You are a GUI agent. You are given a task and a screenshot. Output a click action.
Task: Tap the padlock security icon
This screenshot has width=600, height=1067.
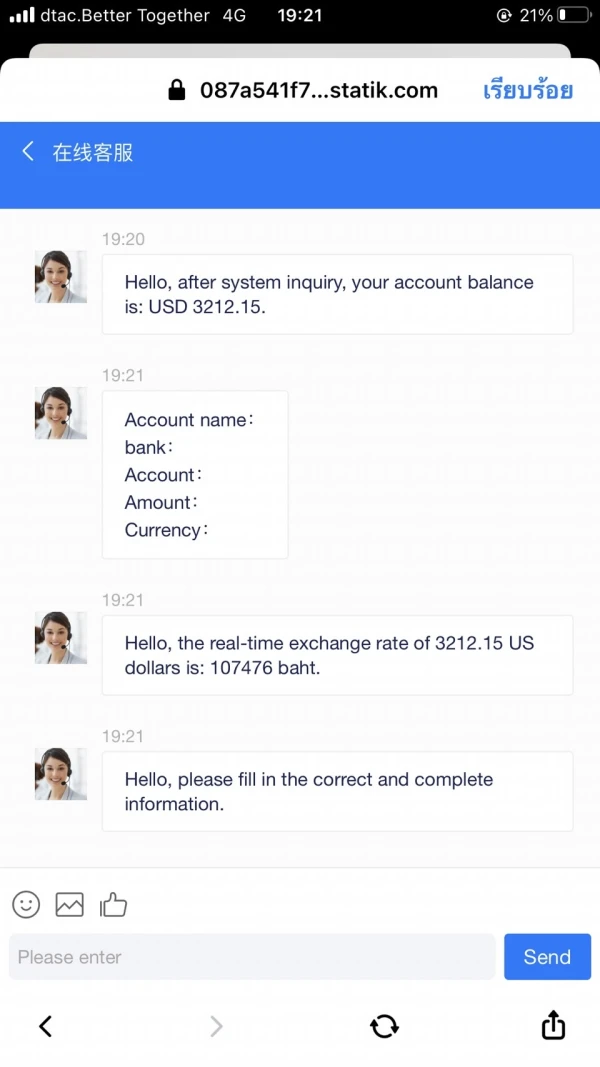click(177, 91)
